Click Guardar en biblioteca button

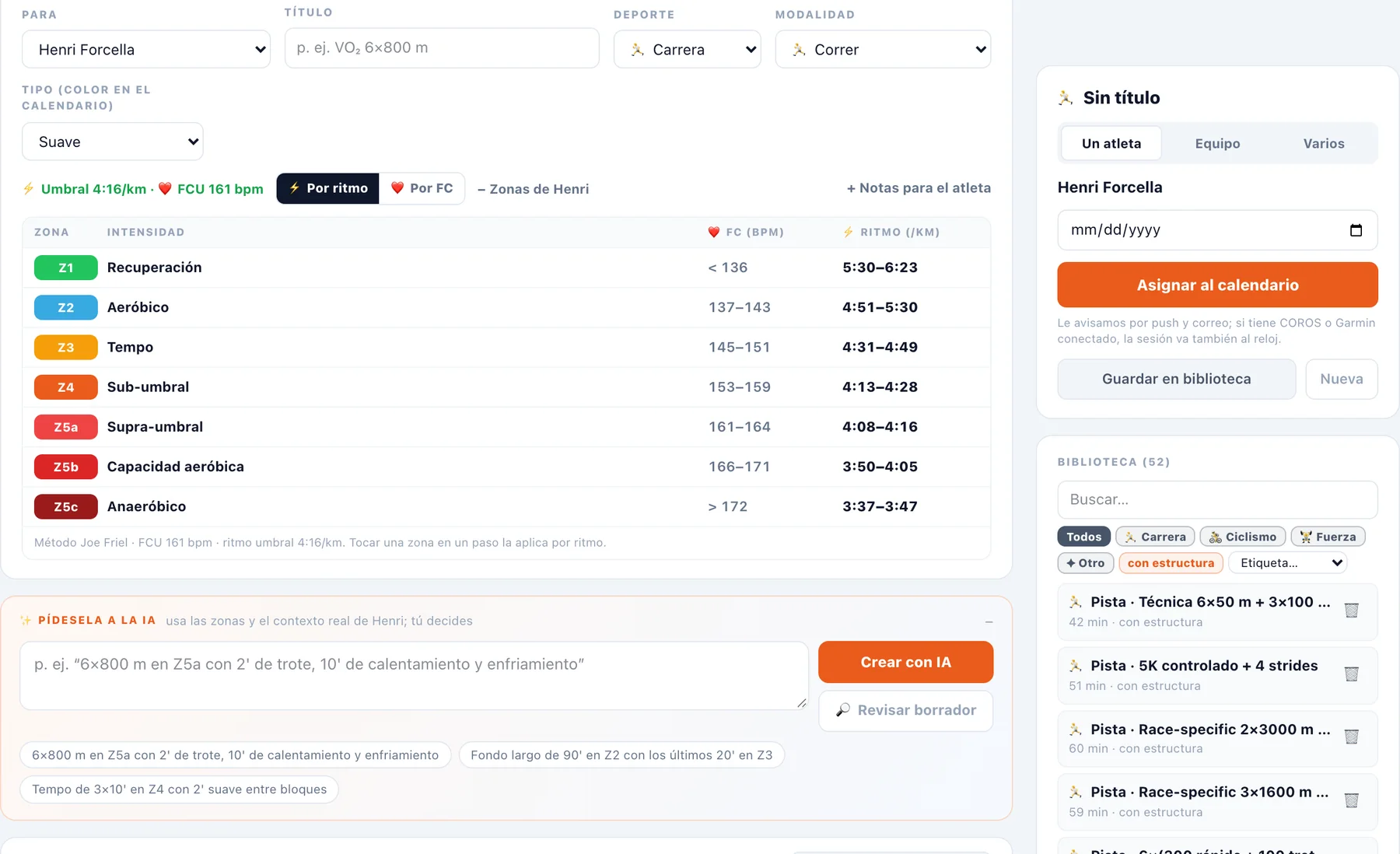[x=1176, y=379]
